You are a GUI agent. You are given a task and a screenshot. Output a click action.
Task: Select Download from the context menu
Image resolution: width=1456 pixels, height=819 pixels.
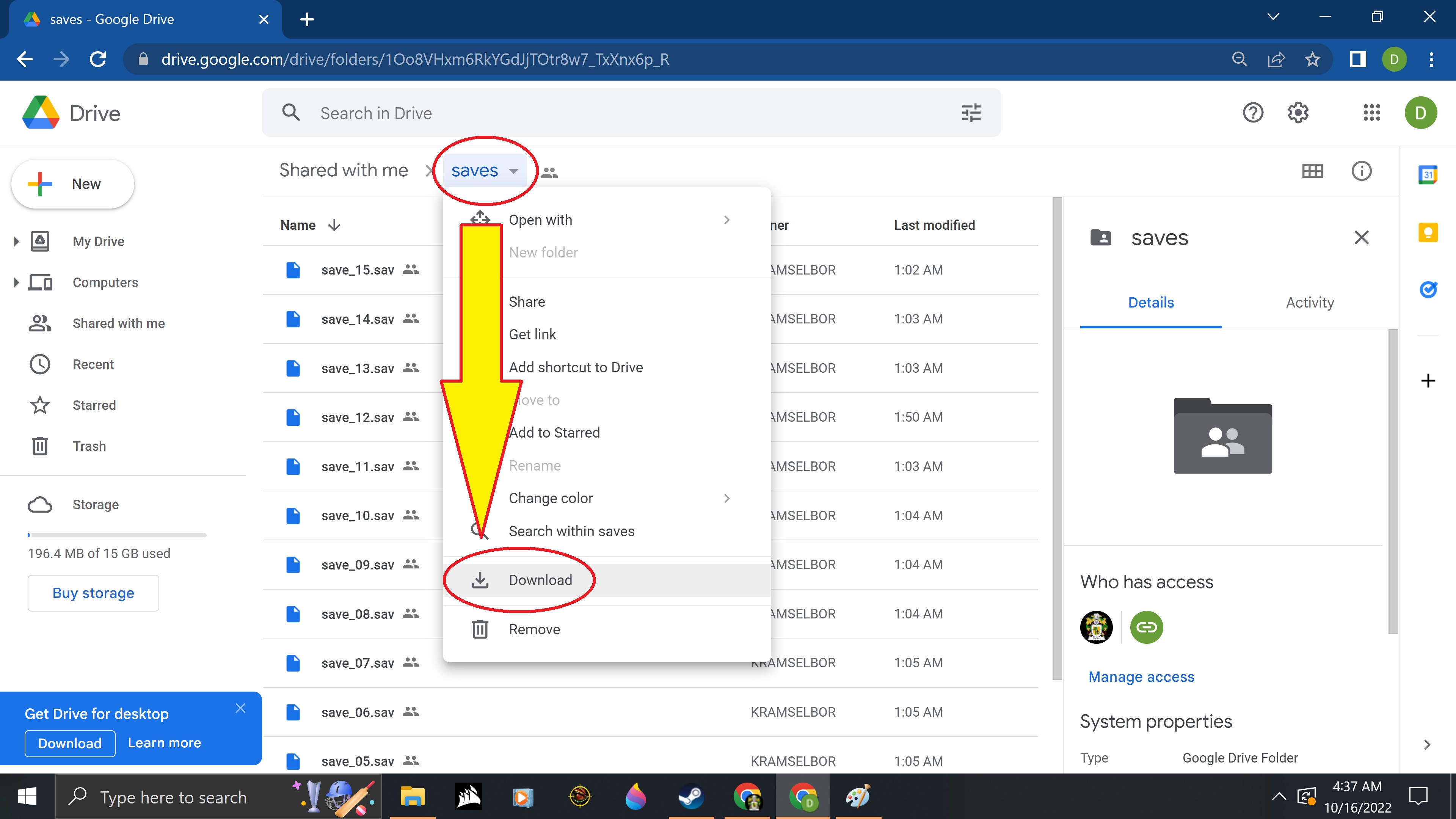540,580
